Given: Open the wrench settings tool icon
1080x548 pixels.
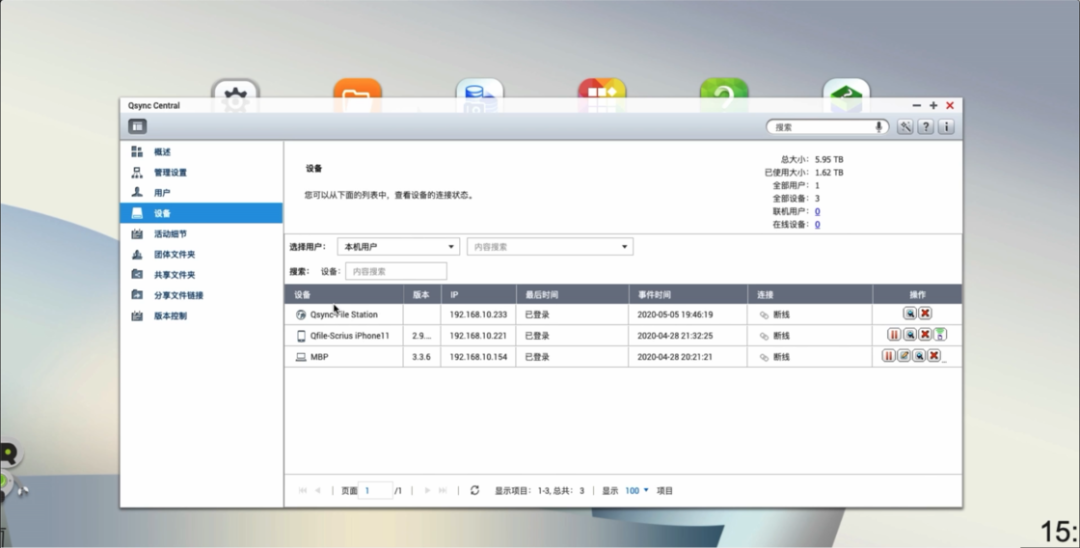Looking at the screenshot, I should click(905, 127).
